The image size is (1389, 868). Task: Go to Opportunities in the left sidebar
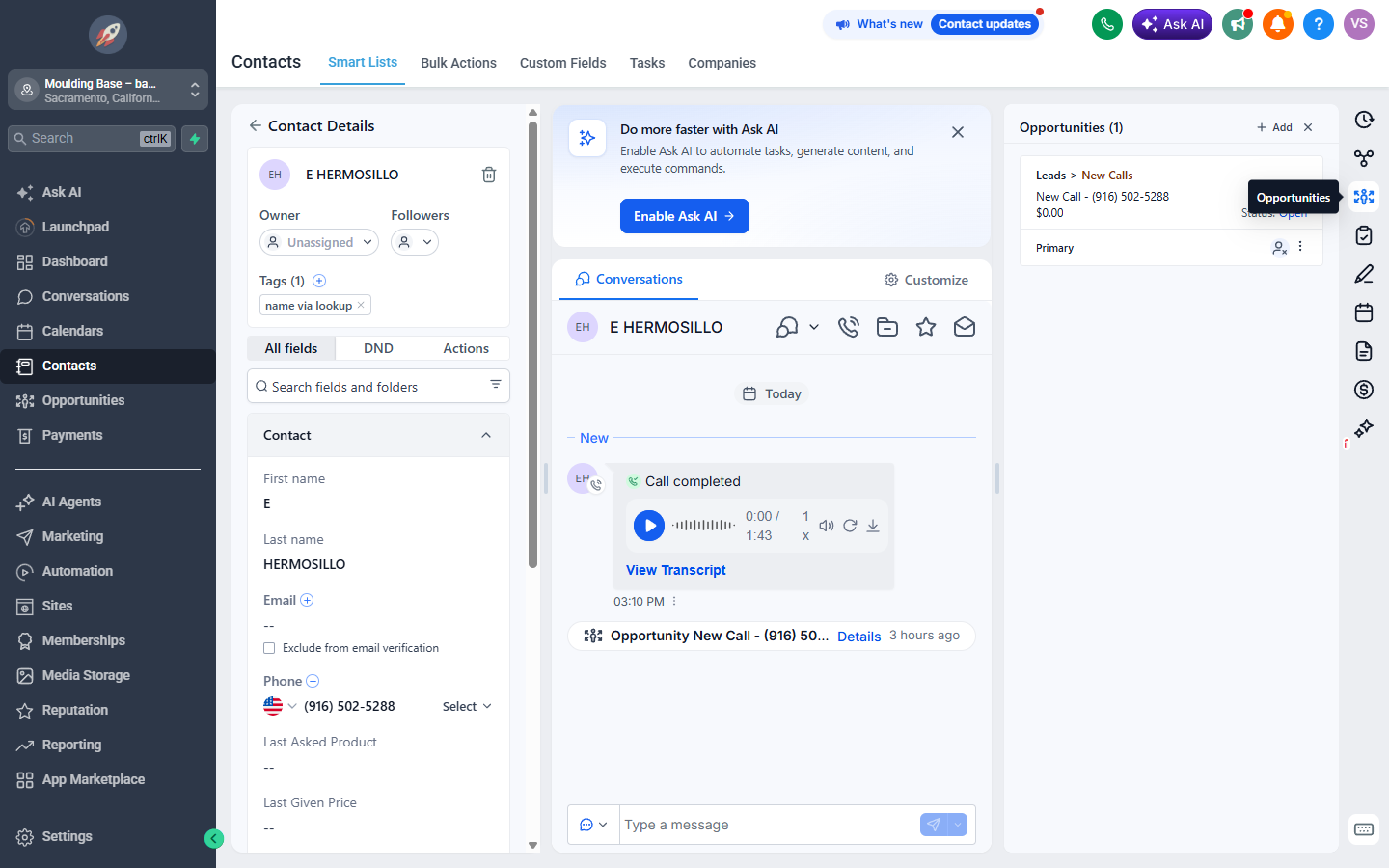point(83,400)
